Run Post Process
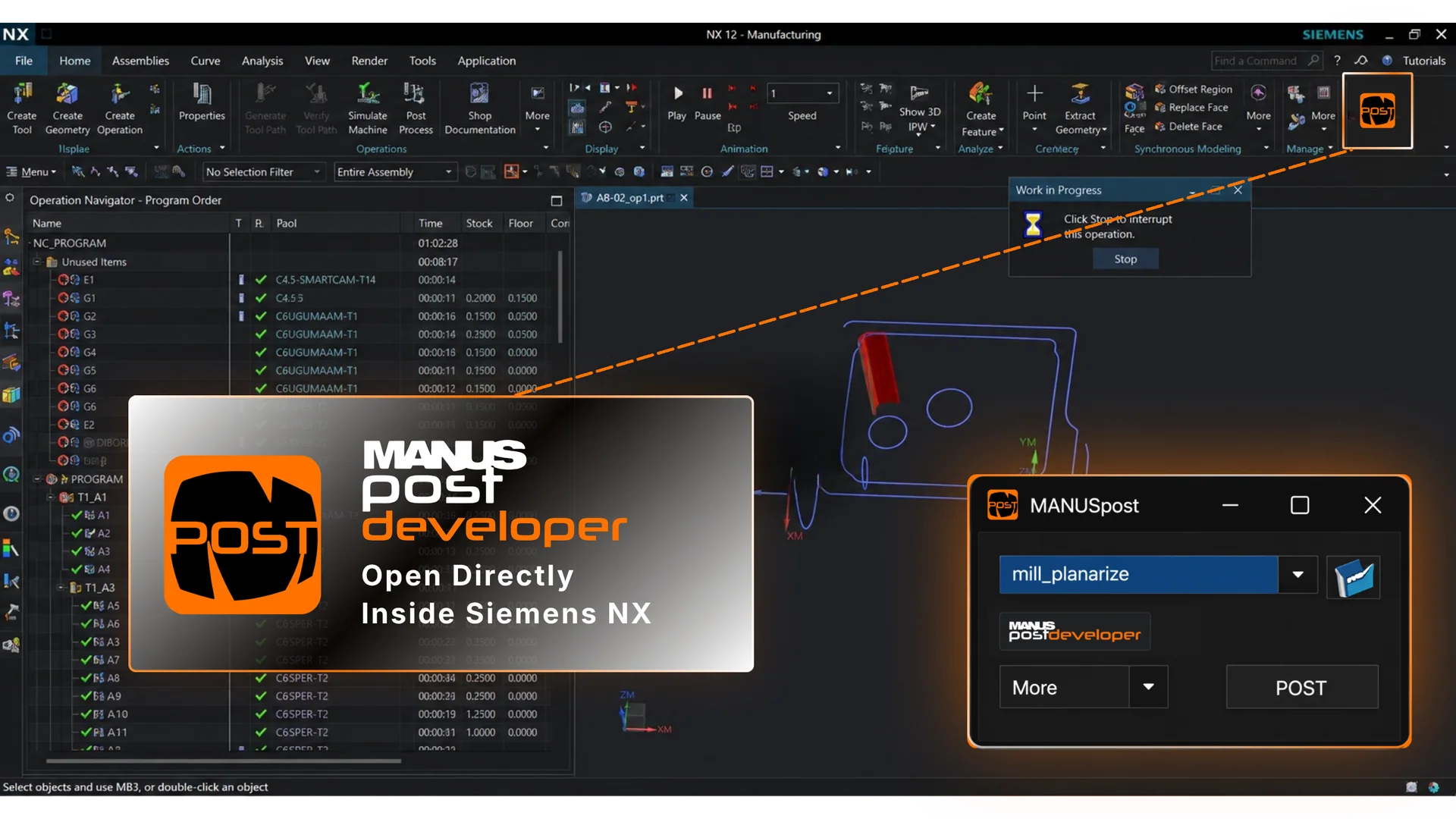Viewport: 1456px width, 819px height. pyautogui.click(x=416, y=108)
